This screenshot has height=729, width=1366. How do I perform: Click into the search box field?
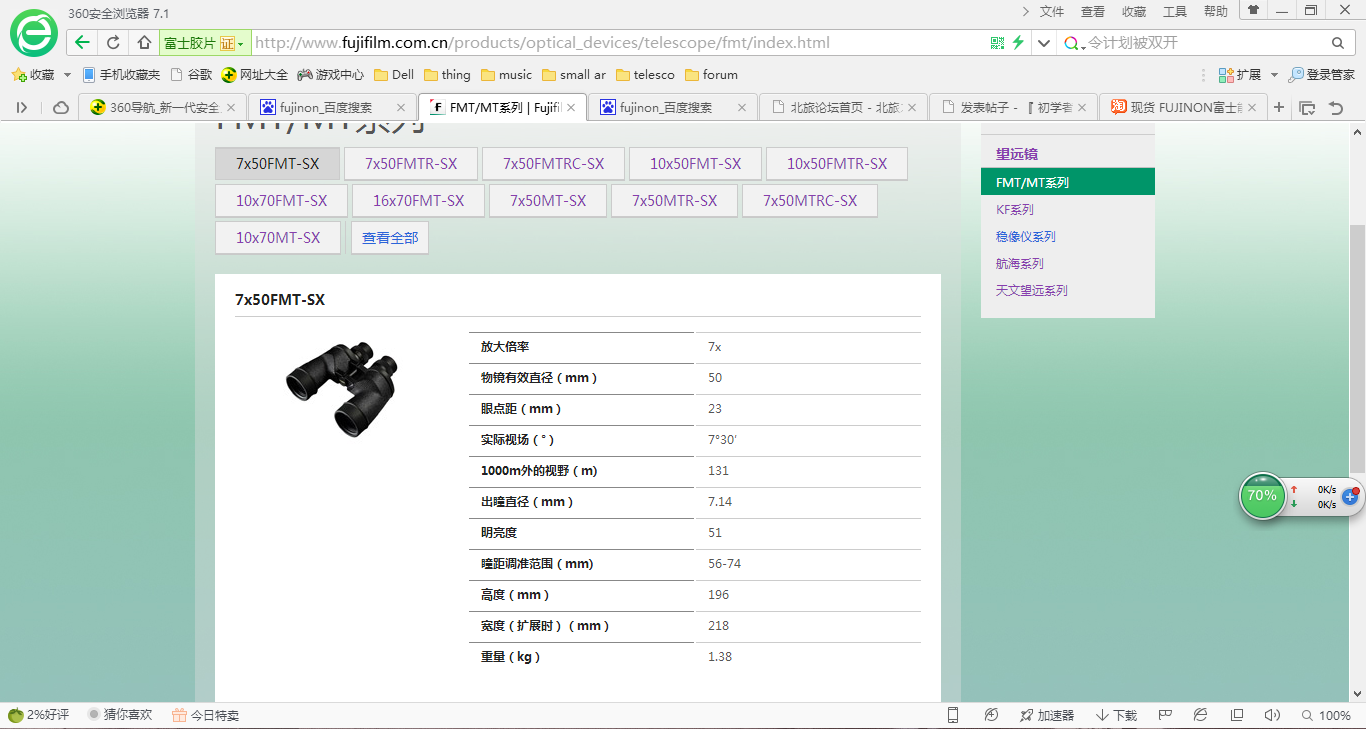1205,43
